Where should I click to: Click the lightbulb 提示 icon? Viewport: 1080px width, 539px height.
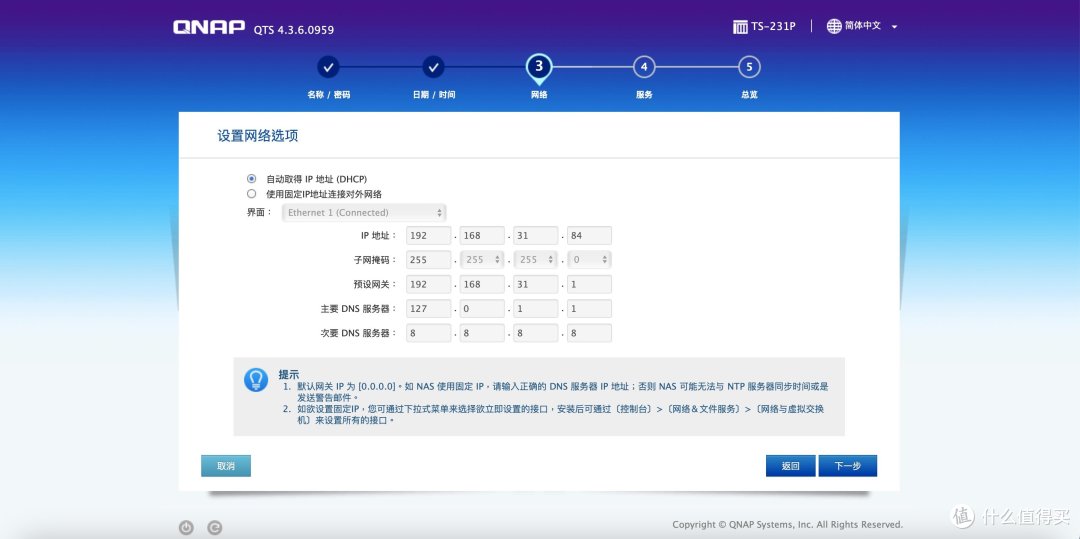(256, 380)
